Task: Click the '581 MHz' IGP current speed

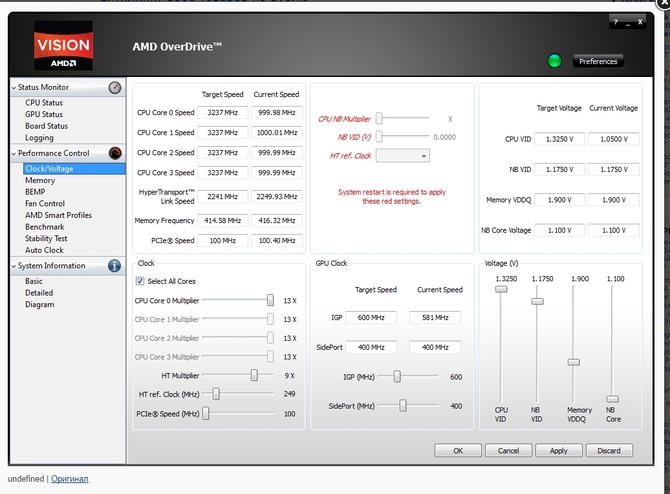Action: [x=435, y=318]
